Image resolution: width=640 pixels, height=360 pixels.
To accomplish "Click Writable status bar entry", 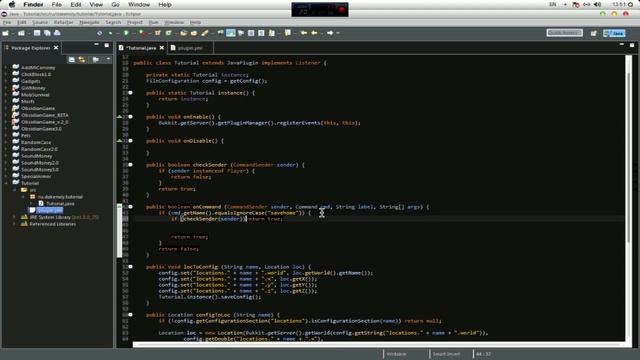I will click(x=396, y=354).
